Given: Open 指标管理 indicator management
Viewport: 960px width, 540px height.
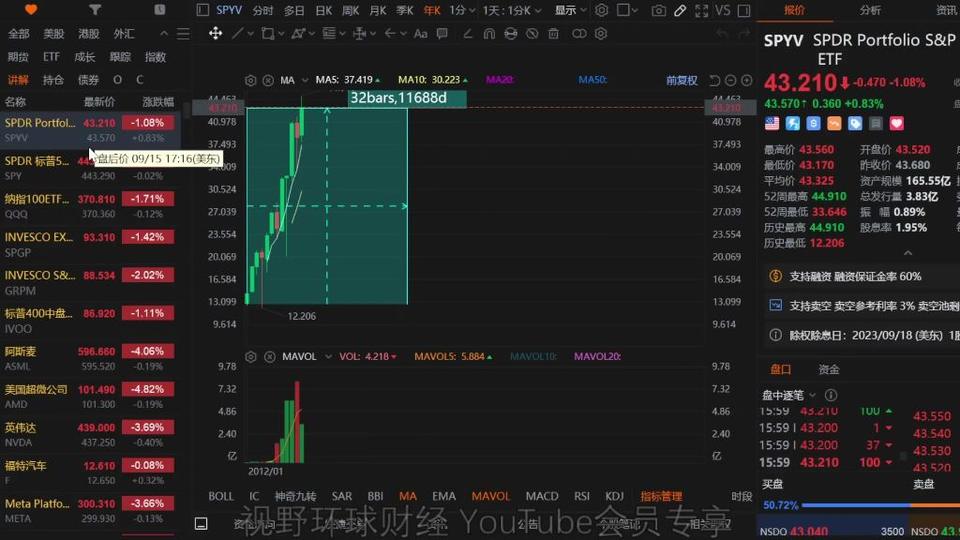Looking at the screenshot, I should click(x=661, y=496).
